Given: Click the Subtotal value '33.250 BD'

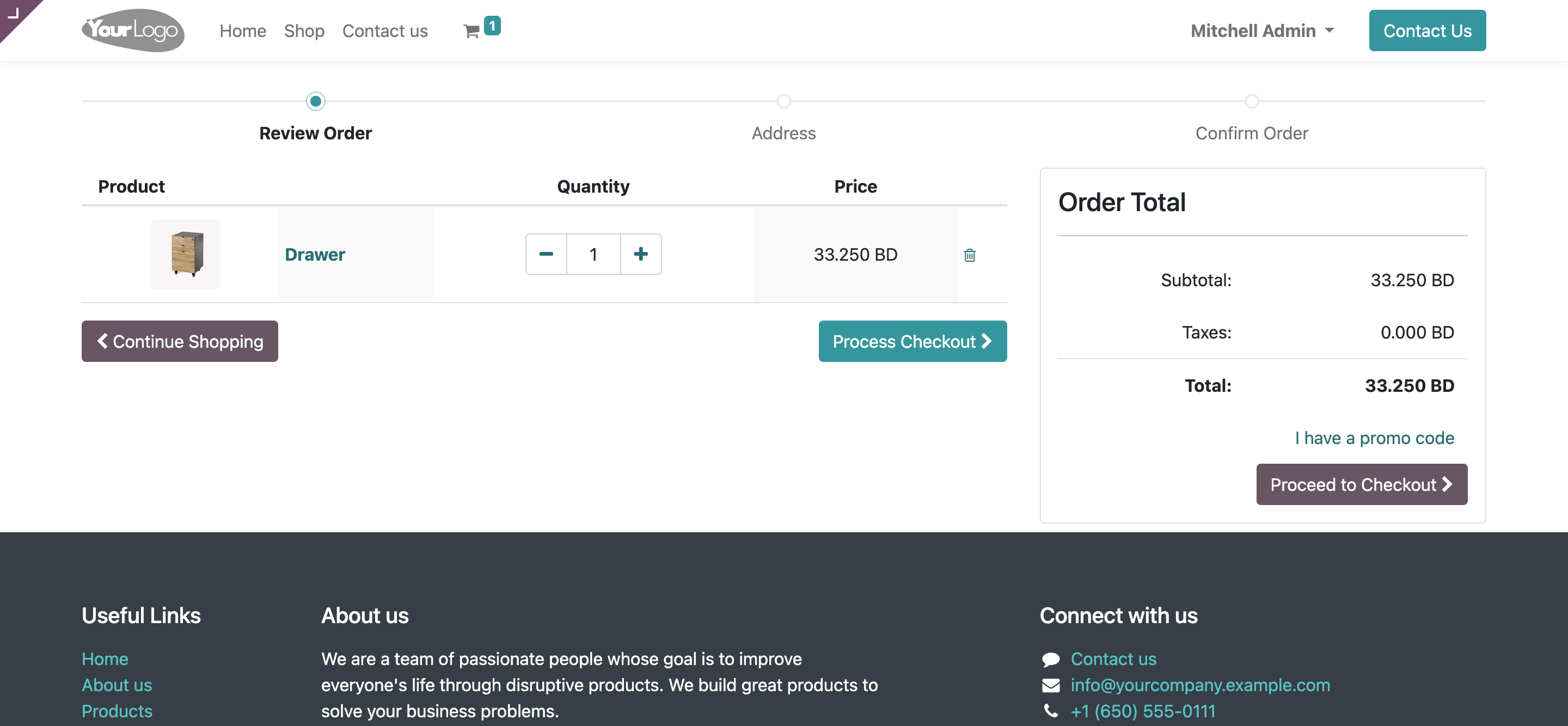Looking at the screenshot, I should [1412, 280].
